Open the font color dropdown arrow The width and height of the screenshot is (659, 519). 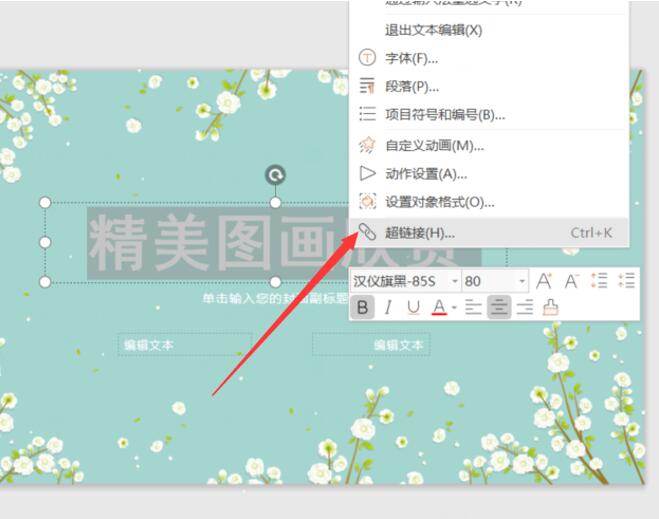[454, 308]
